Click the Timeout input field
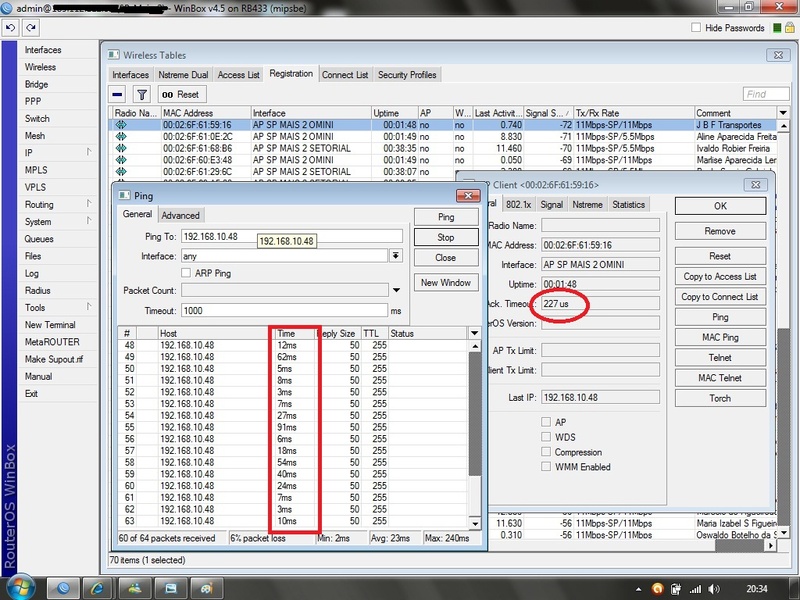Viewport: 800px width, 600px height. [284, 310]
